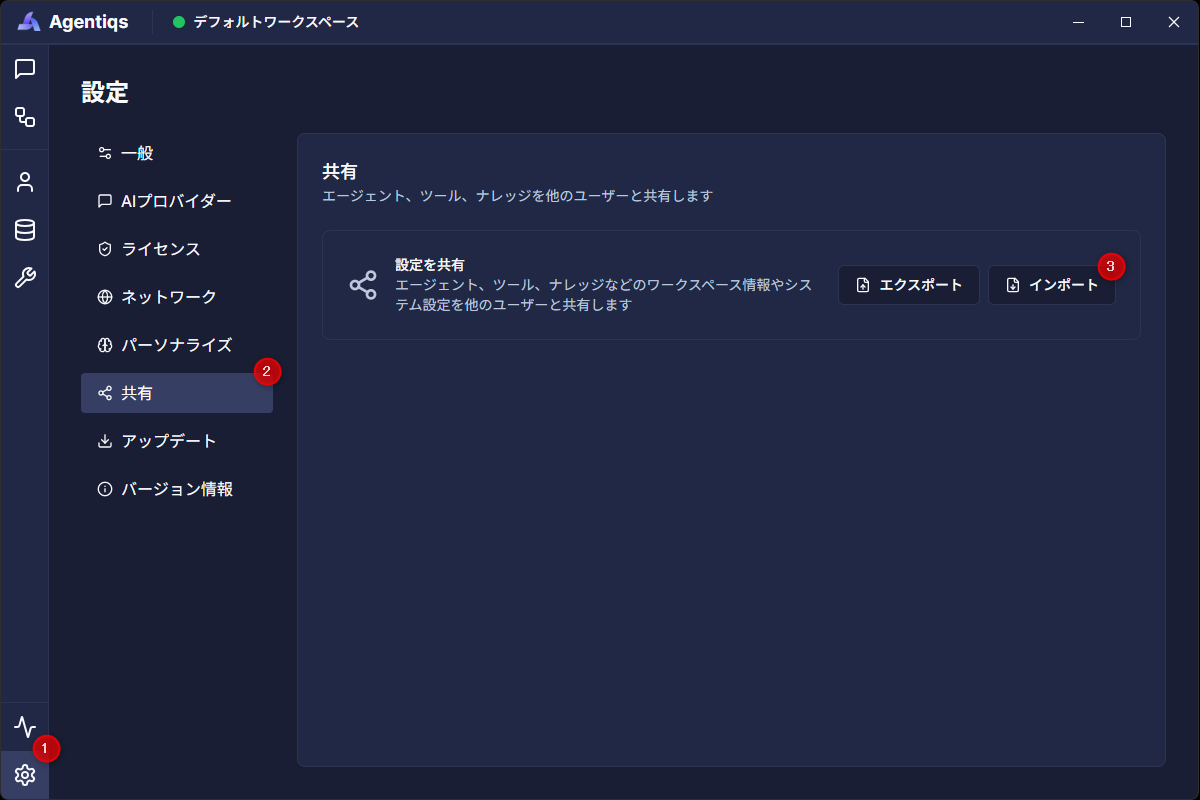Open the workflow icon in sidebar
The height and width of the screenshot is (800, 1200).
coord(25,117)
